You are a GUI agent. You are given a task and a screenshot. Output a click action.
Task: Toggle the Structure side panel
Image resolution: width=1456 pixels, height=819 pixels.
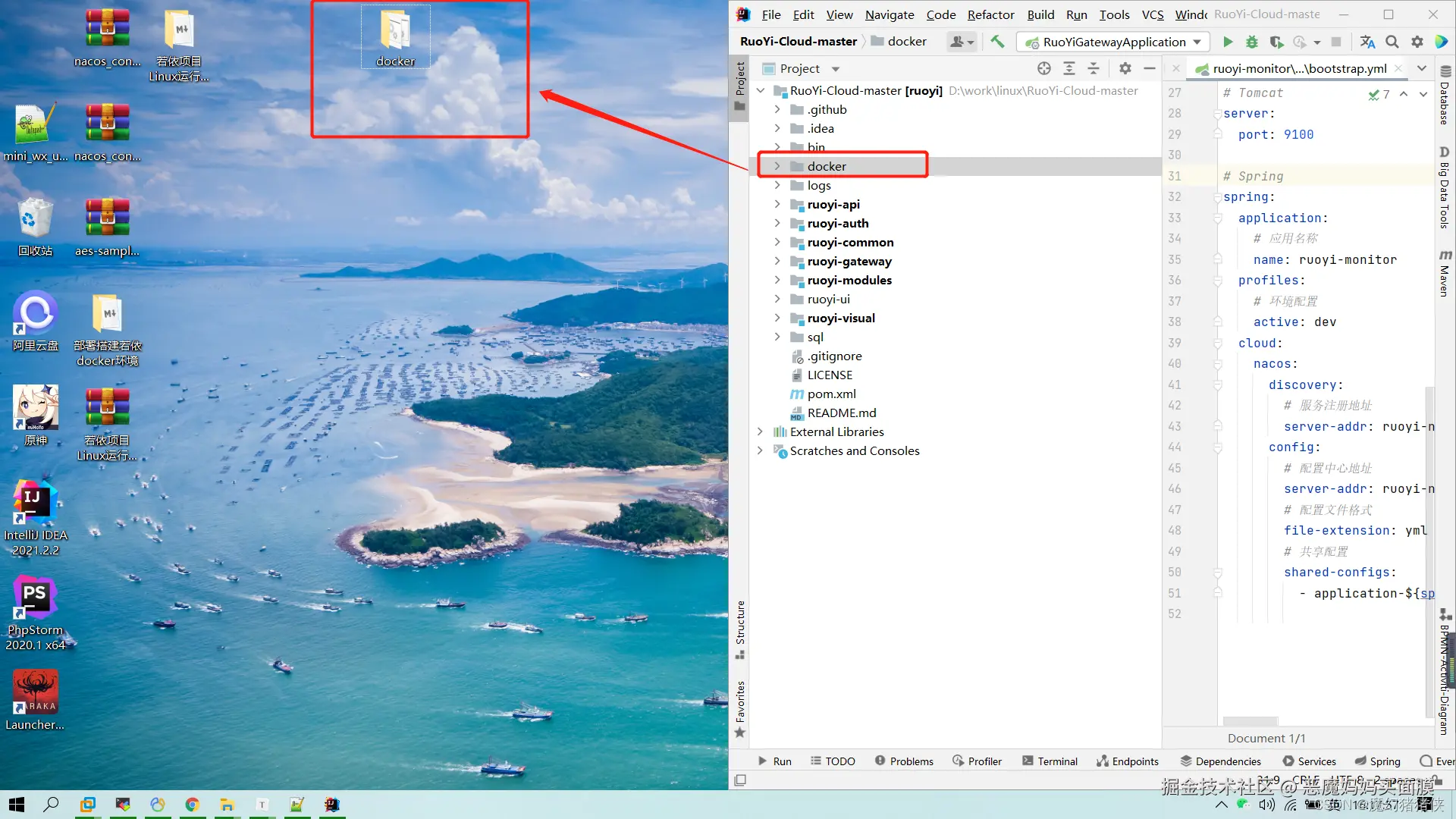click(x=740, y=629)
